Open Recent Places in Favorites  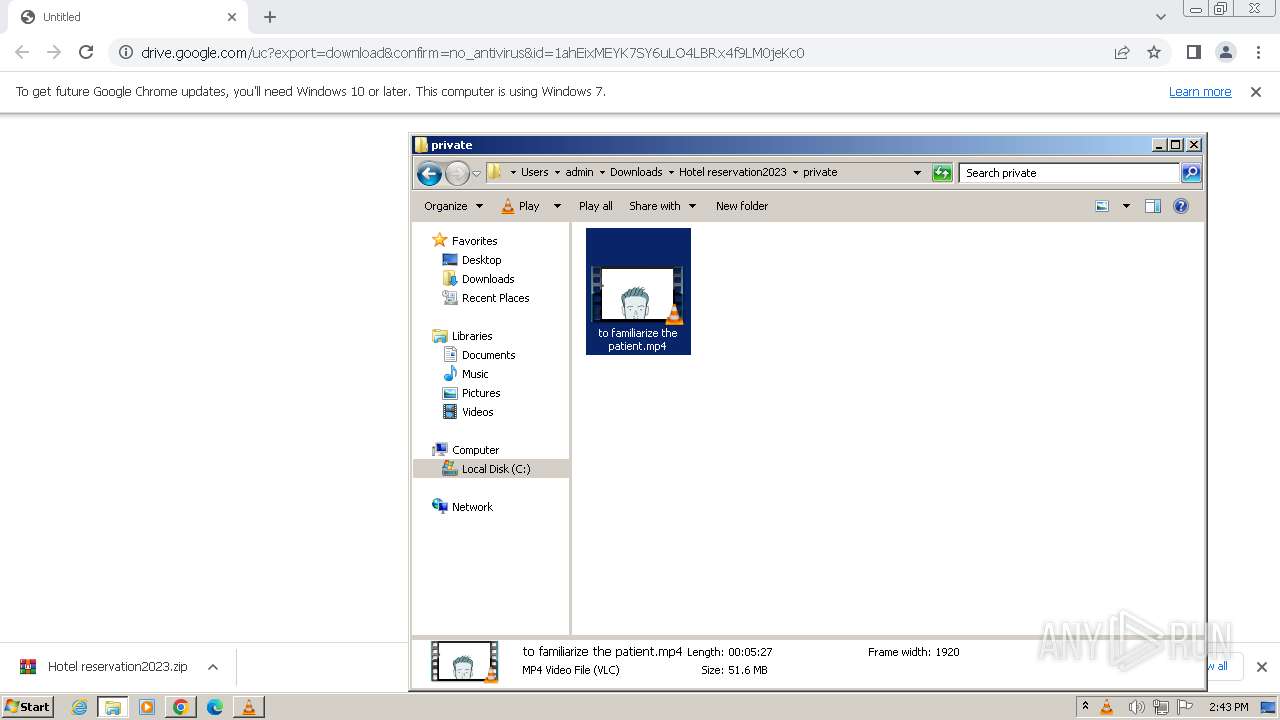[495, 298]
